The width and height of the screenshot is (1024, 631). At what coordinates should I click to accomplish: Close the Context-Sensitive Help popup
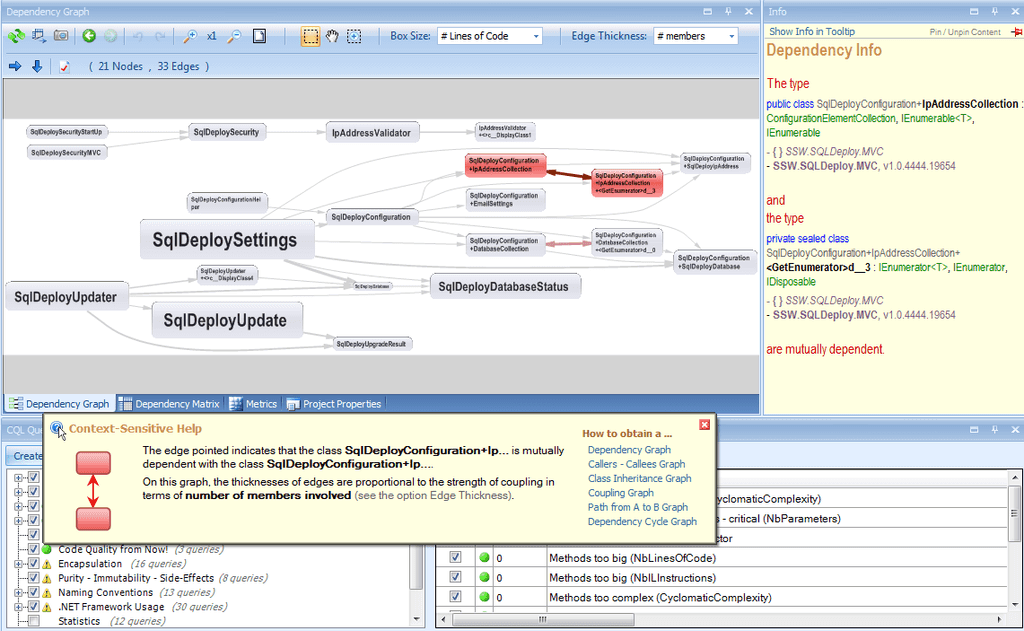coord(705,424)
